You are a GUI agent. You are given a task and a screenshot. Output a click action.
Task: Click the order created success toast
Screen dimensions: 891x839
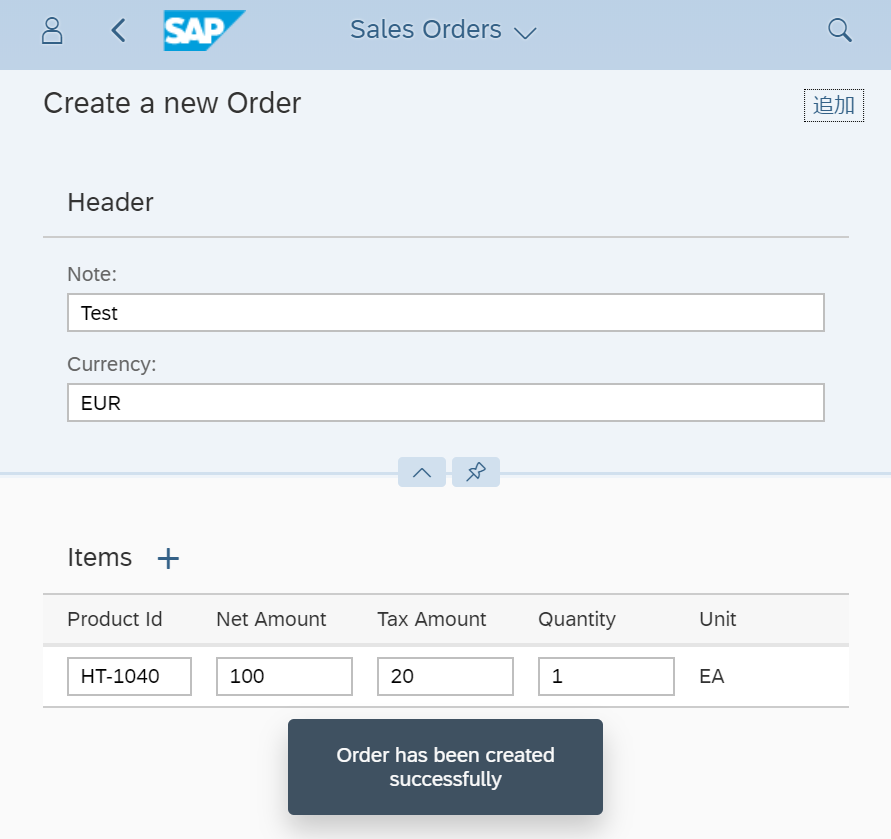(x=445, y=767)
